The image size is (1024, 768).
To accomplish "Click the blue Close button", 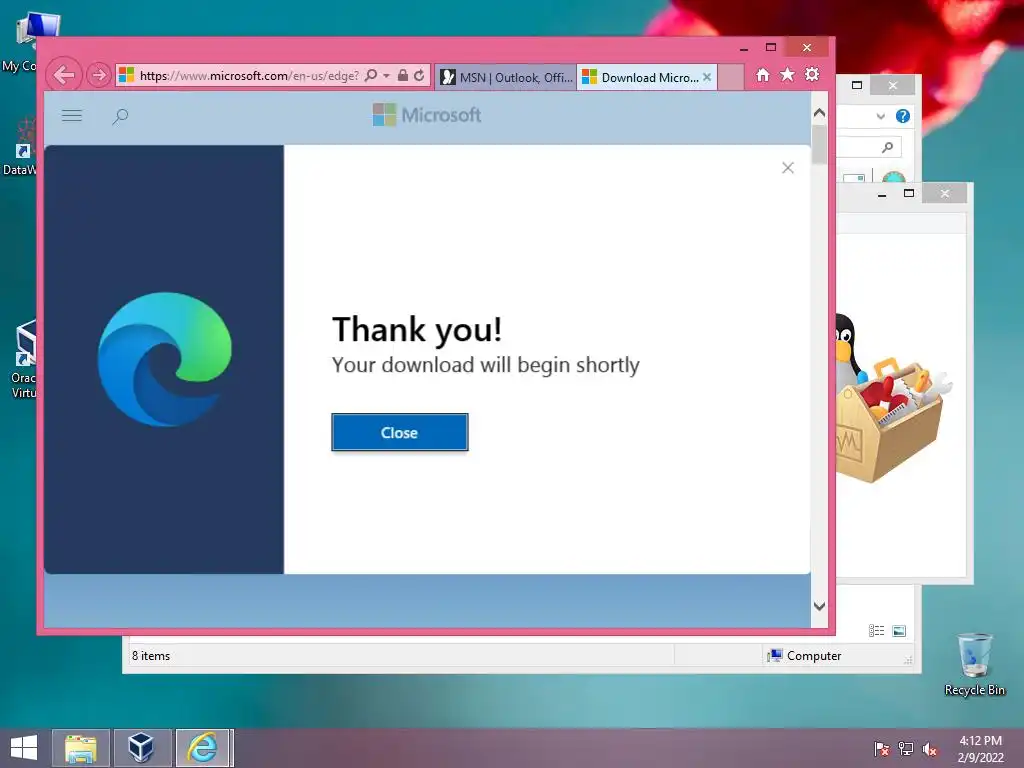I will click(400, 432).
